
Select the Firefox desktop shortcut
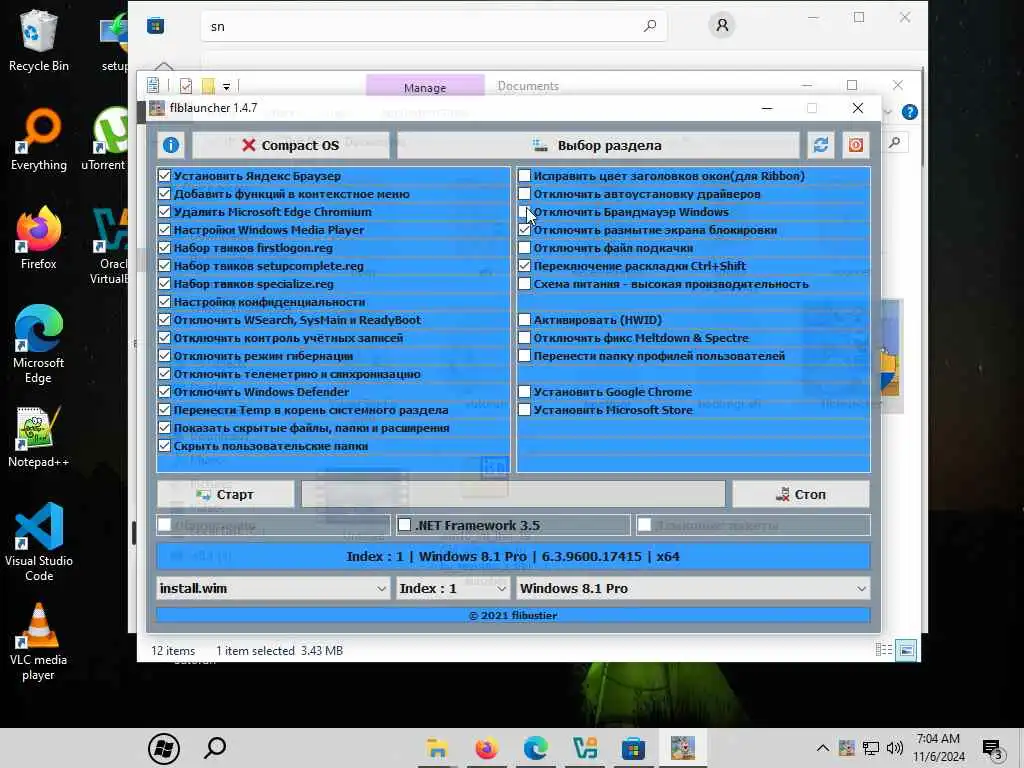coord(39,238)
